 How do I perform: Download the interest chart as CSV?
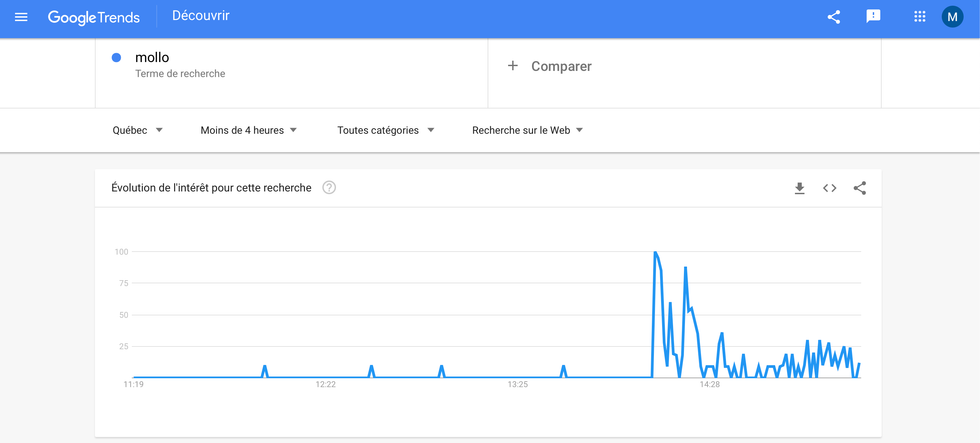tap(799, 188)
